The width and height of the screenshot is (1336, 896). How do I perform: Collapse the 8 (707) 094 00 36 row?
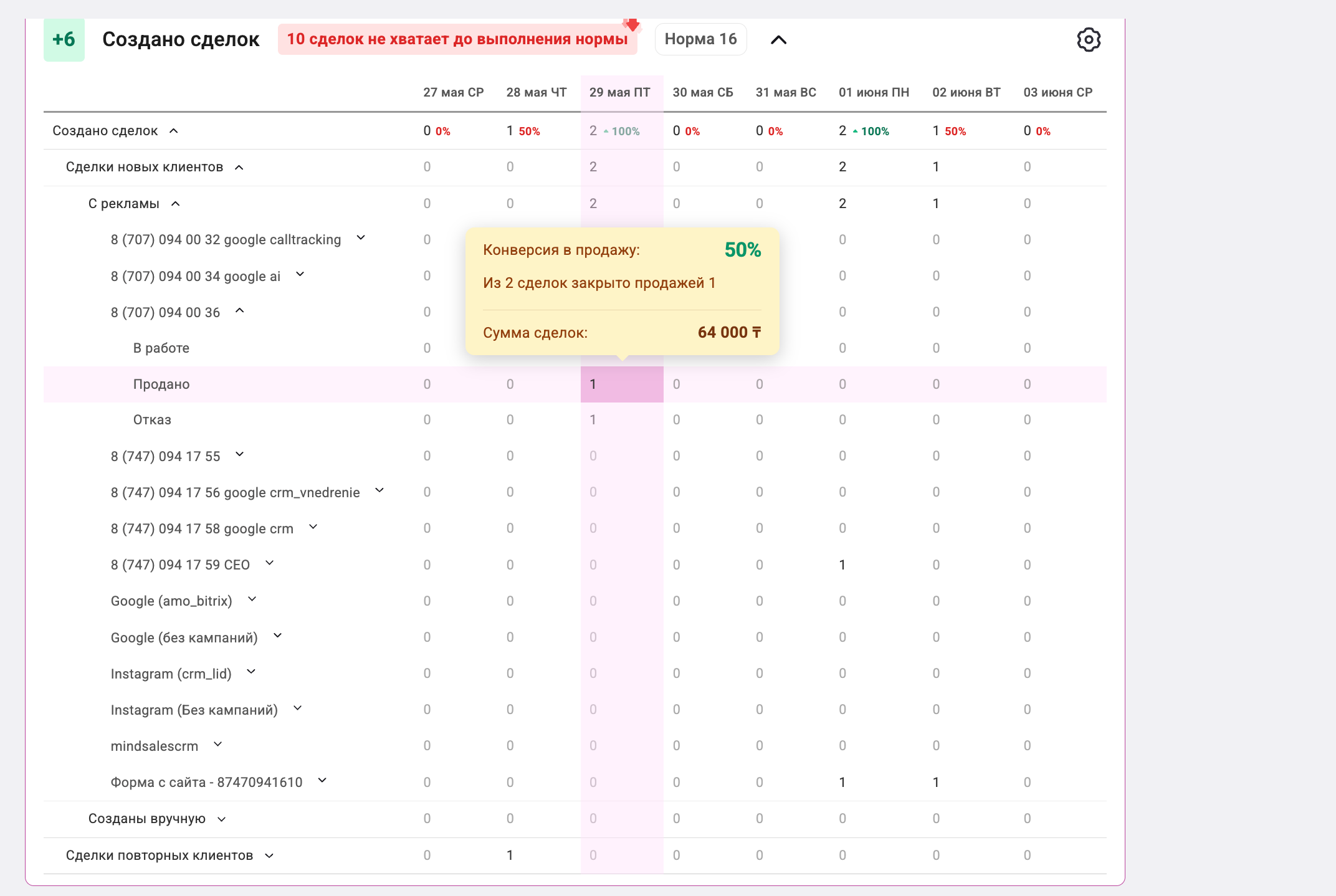(x=240, y=311)
